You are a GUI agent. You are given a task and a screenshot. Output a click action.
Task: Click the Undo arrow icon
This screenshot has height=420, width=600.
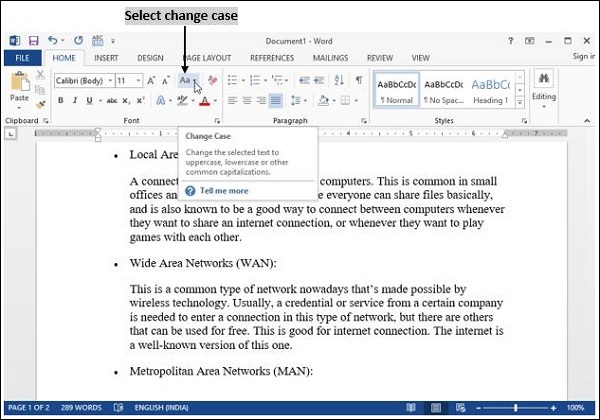(53, 41)
